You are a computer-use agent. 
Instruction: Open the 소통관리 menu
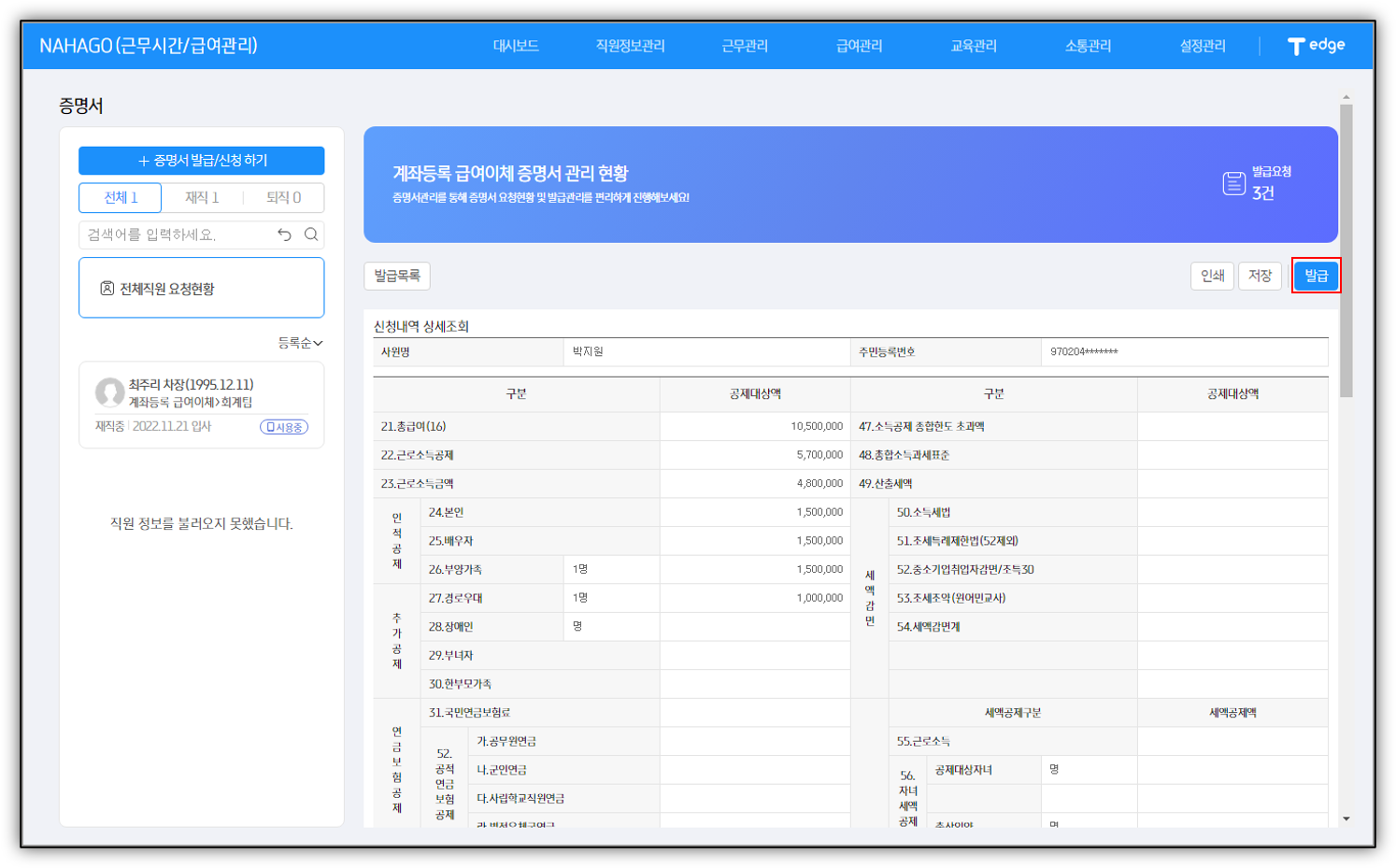click(1088, 46)
